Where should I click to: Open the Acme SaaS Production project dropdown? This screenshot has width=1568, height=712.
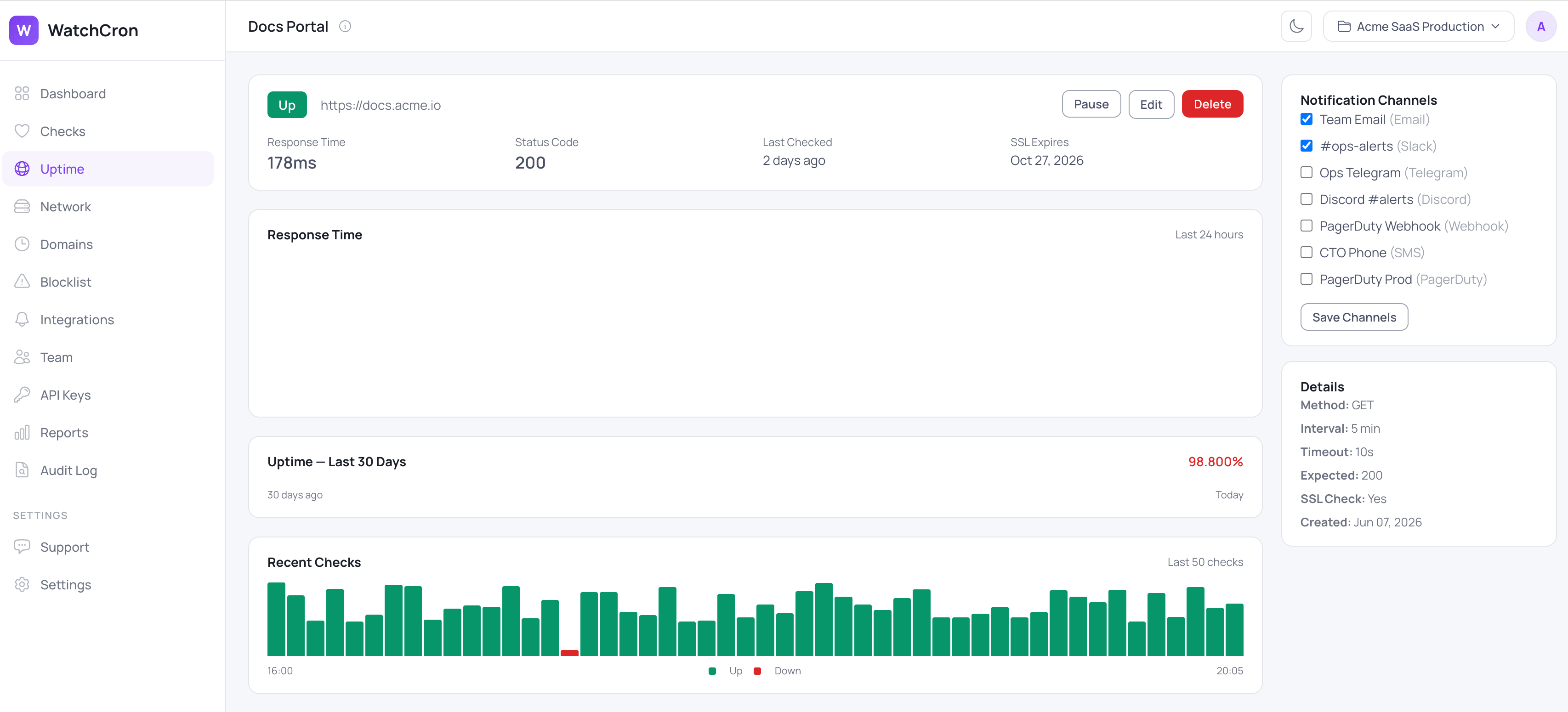tap(1418, 26)
